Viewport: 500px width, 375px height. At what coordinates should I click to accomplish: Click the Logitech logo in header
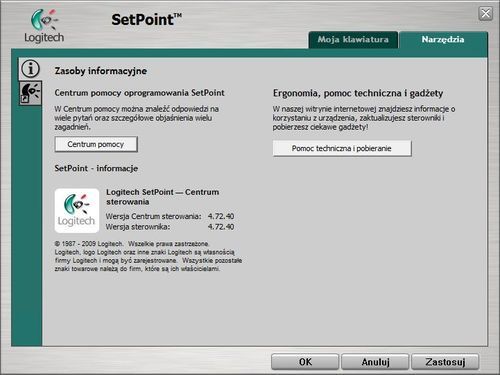point(44,26)
